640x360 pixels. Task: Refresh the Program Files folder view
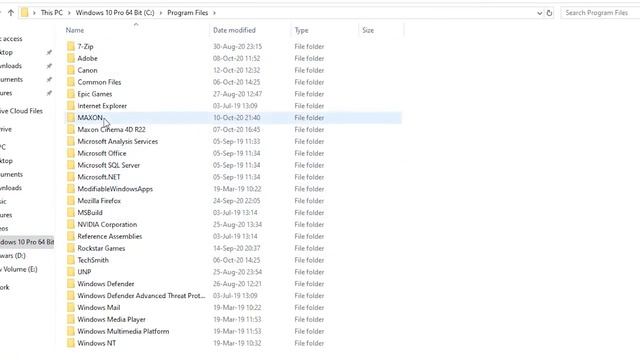(549, 13)
